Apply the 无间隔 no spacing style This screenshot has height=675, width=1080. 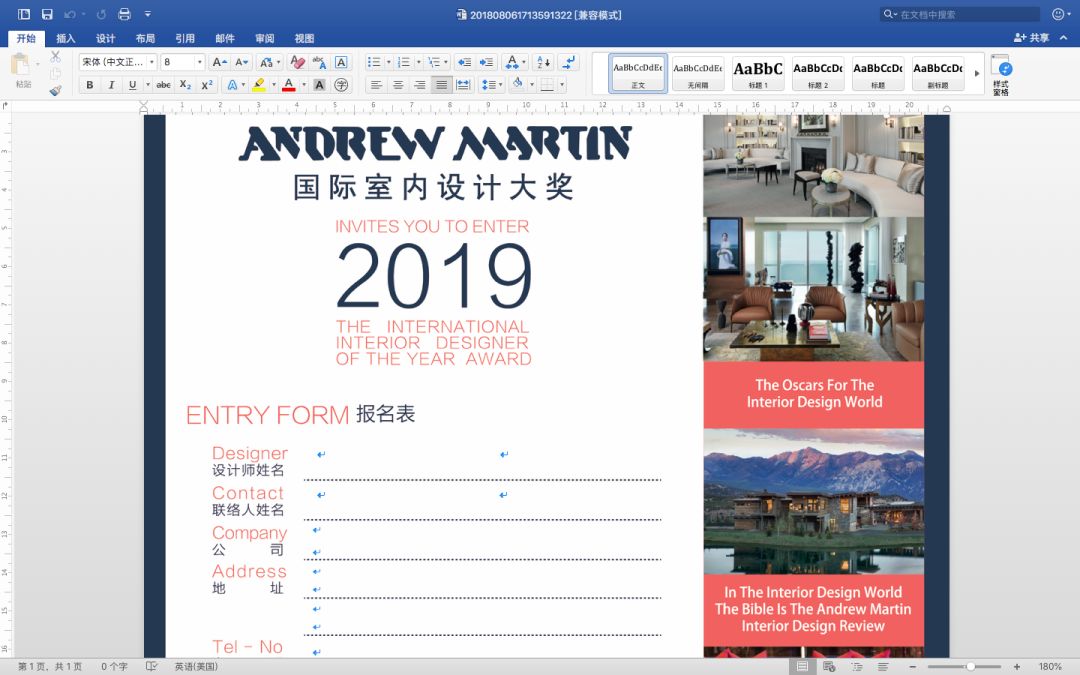pos(698,73)
